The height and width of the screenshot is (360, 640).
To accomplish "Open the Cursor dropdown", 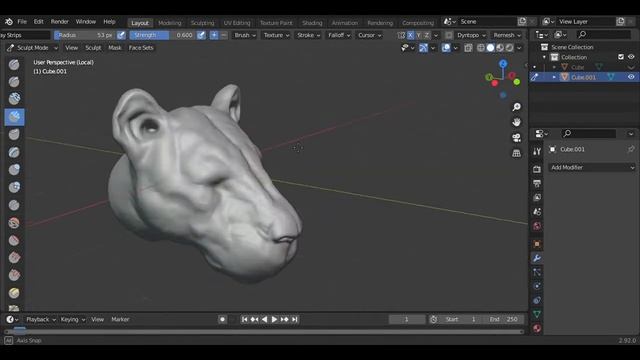I will (x=369, y=35).
